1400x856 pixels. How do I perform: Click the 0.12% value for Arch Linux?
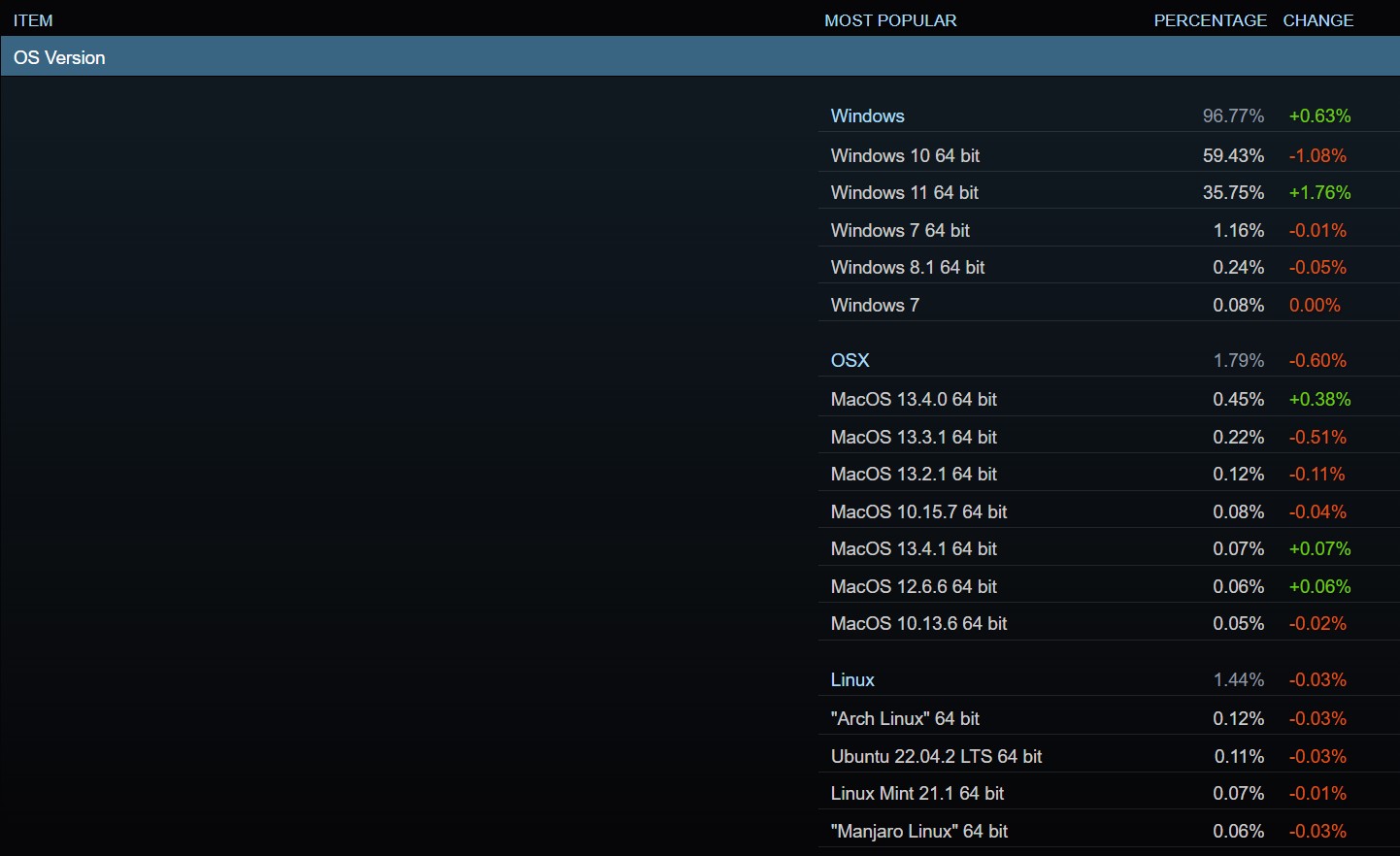[x=1238, y=718]
